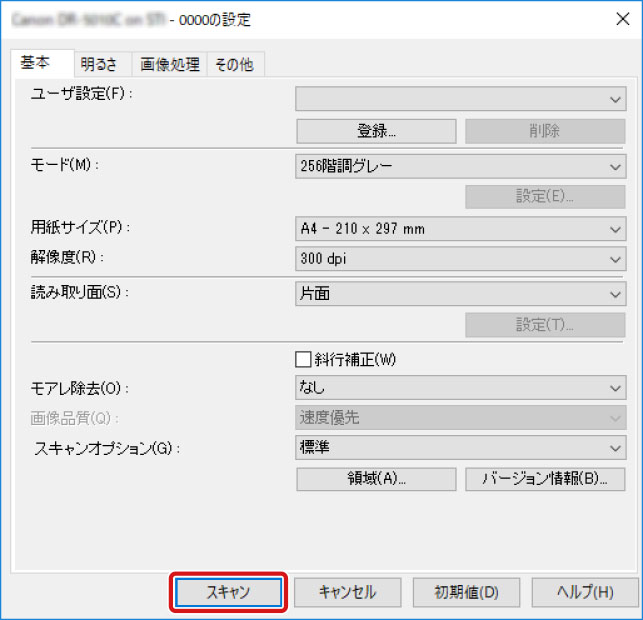Viewport: 643px width, 620px height.
Task: Open the モード dropdown showing 256階調グレー
Action: [x=460, y=166]
